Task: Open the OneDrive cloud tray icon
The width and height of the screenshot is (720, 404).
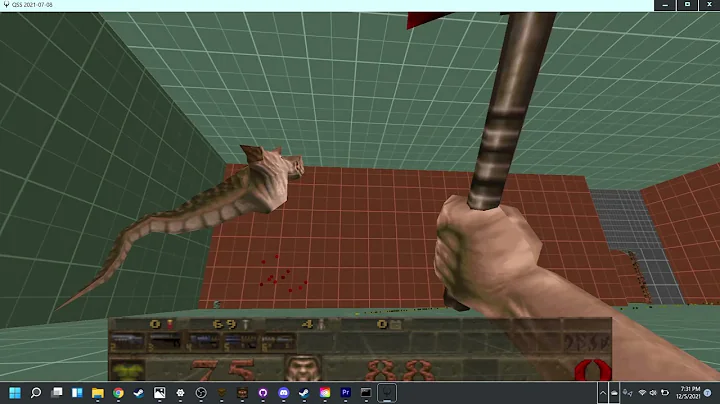Action: point(614,393)
